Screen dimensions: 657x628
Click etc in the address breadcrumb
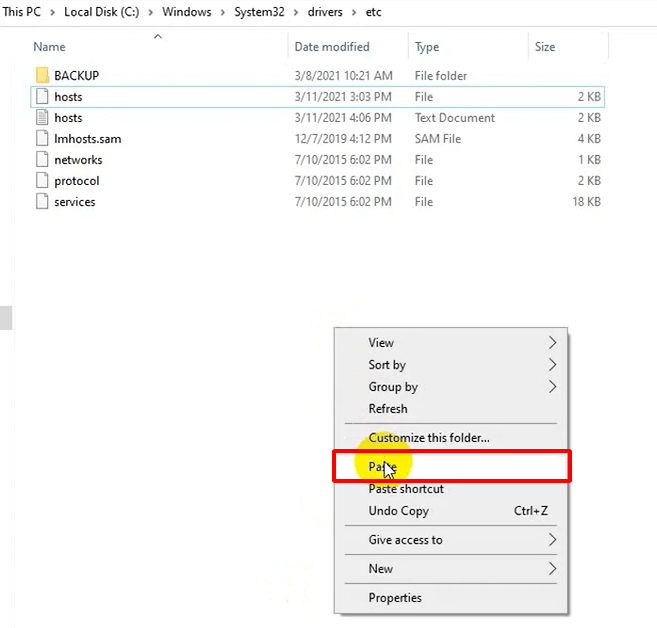[x=373, y=12]
